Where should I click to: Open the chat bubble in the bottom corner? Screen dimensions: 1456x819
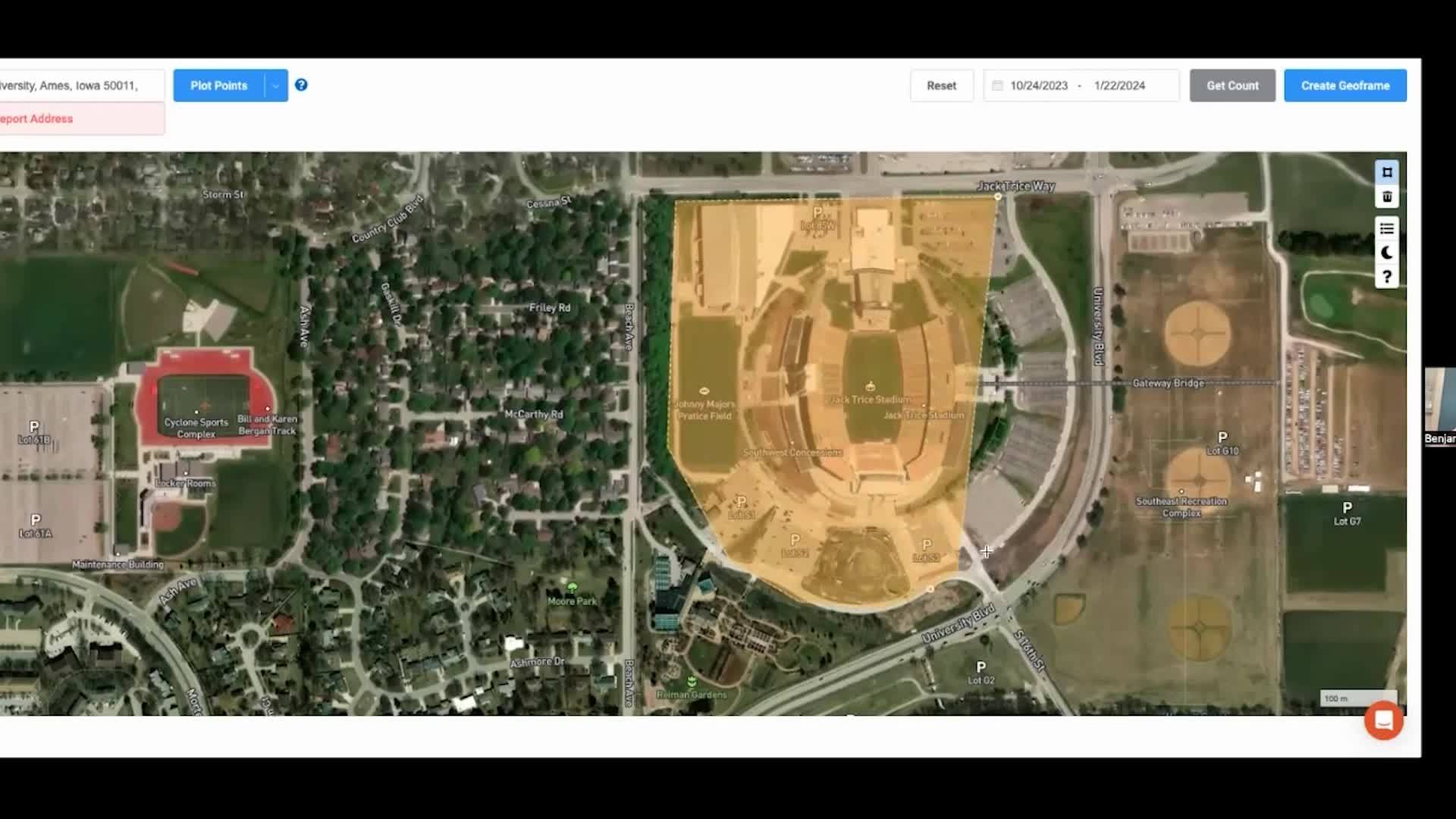tap(1383, 721)
